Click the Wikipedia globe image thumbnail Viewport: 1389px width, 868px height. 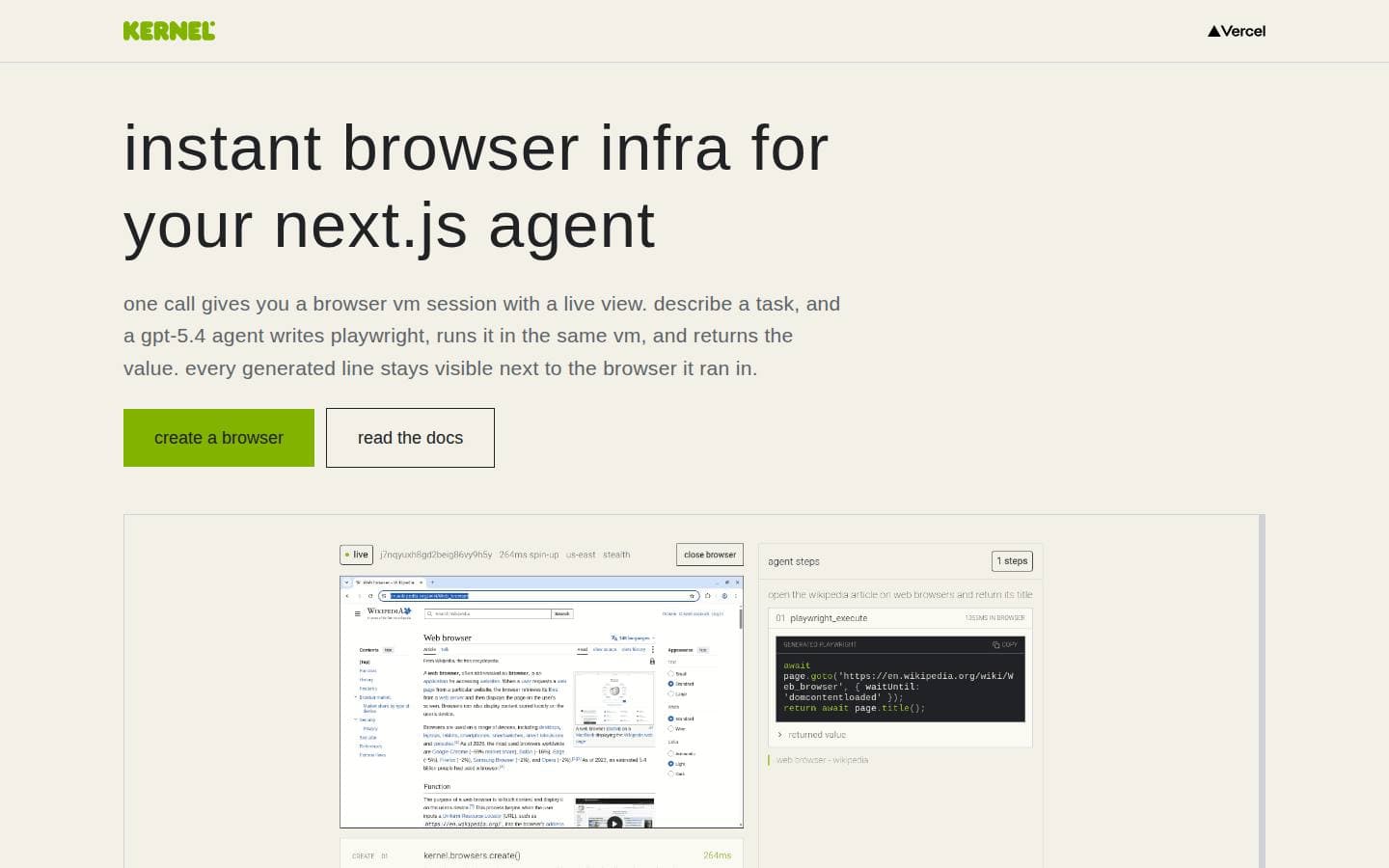click(614, 698)
